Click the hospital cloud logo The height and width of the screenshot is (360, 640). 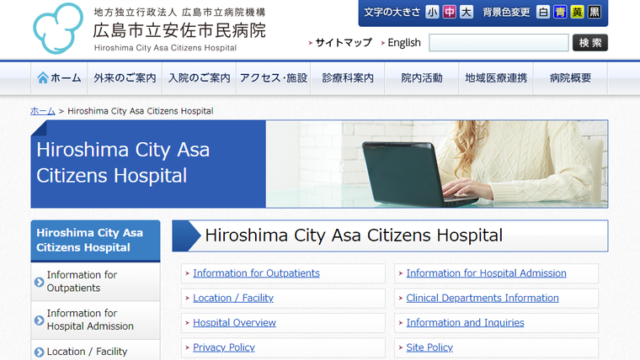[58, 29]
